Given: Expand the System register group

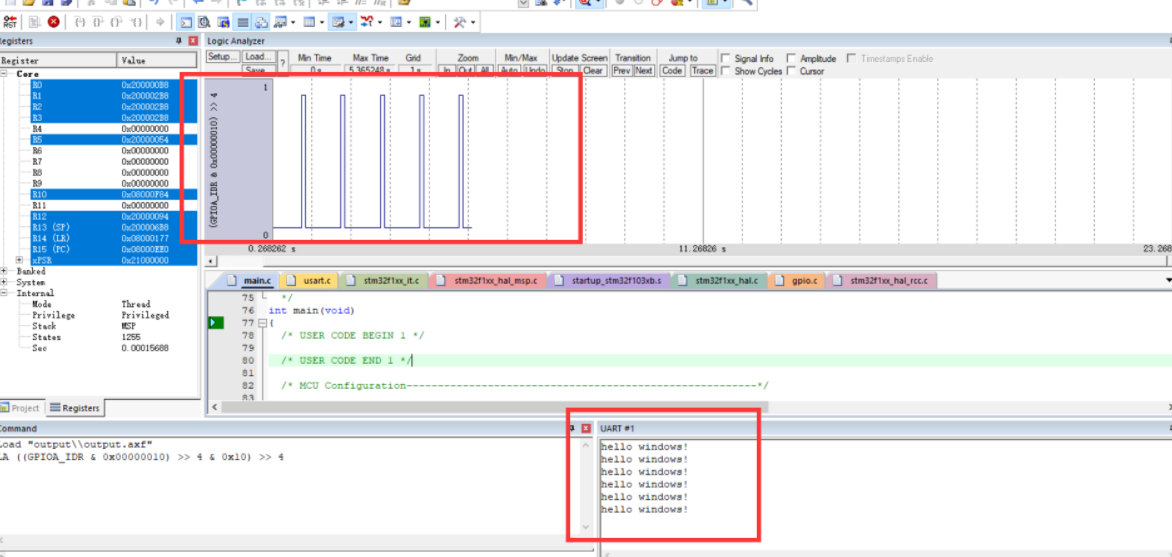Looking at the screenshot, I should (4, 283).
